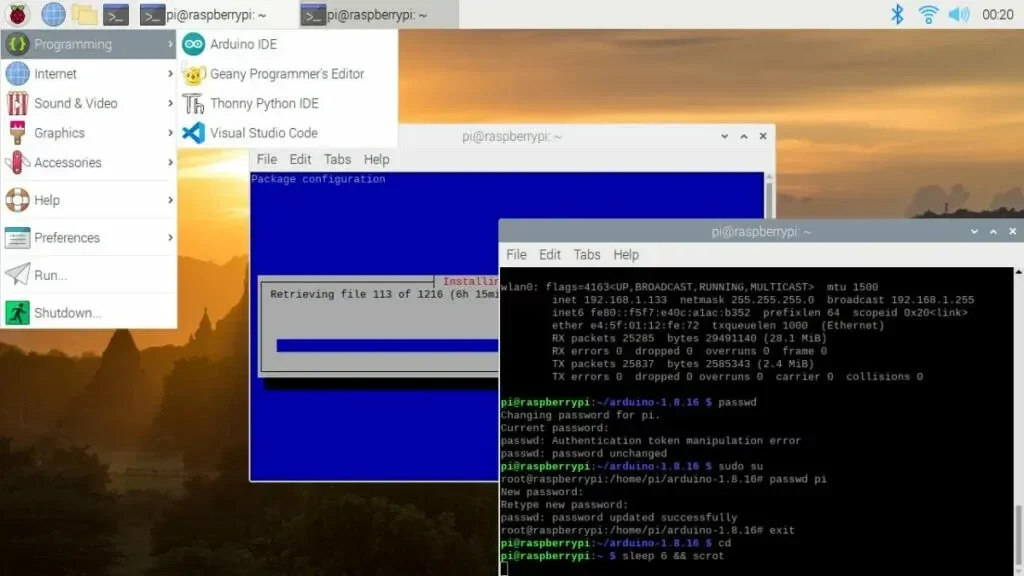Open Edit menu in front terminal window
The width and height of the screenshot is (1024, 576).
[549, 255]
